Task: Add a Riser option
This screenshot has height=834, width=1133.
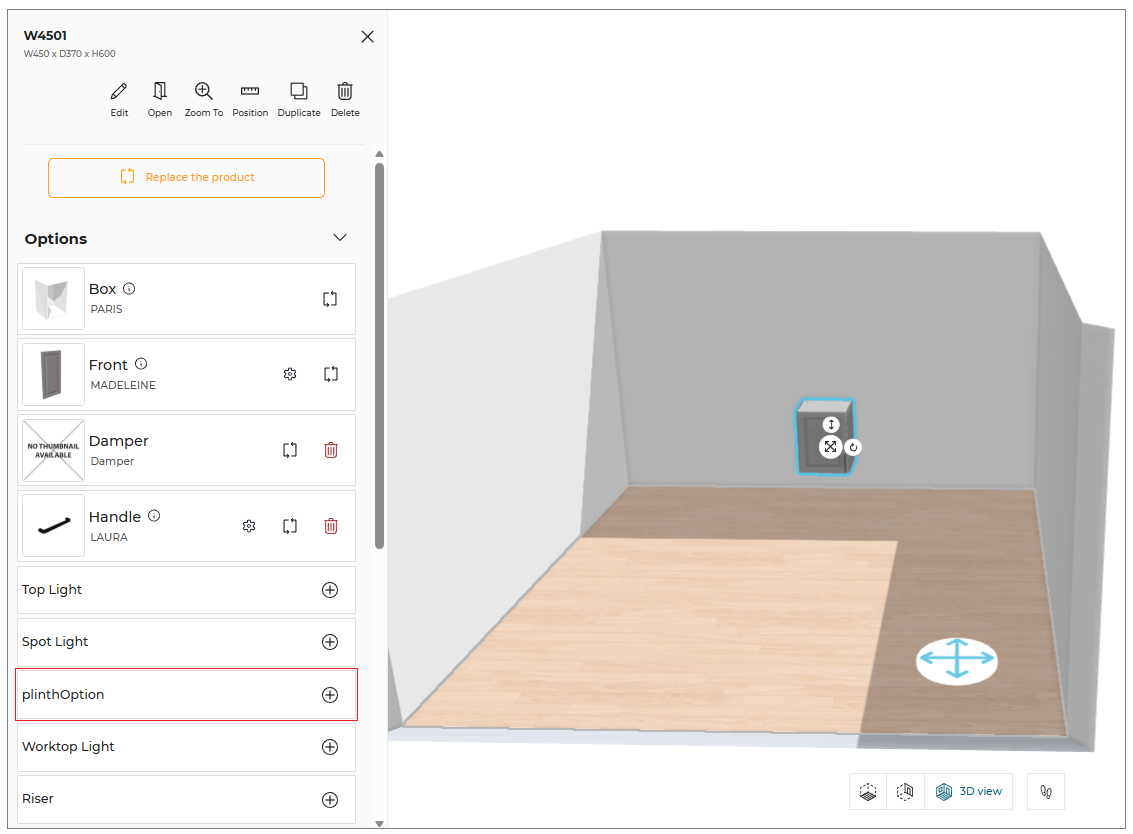Action: [x=329, y=799]
